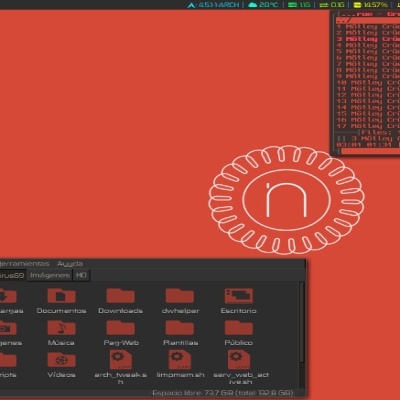Select track 10 in the playlist
The width and height of the screenshot is (400, 400).
click(368, 83)
